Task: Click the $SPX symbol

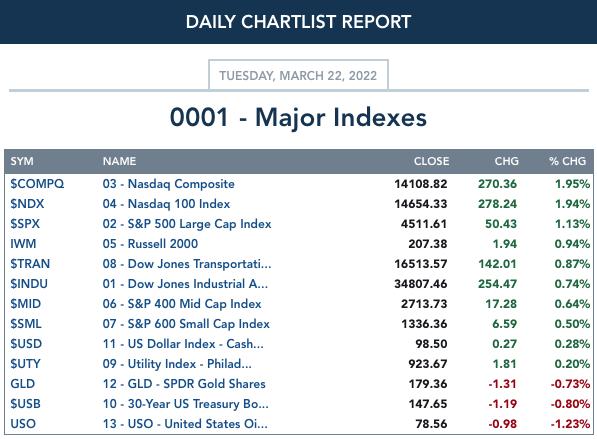Action: click(x=25, y=224)
